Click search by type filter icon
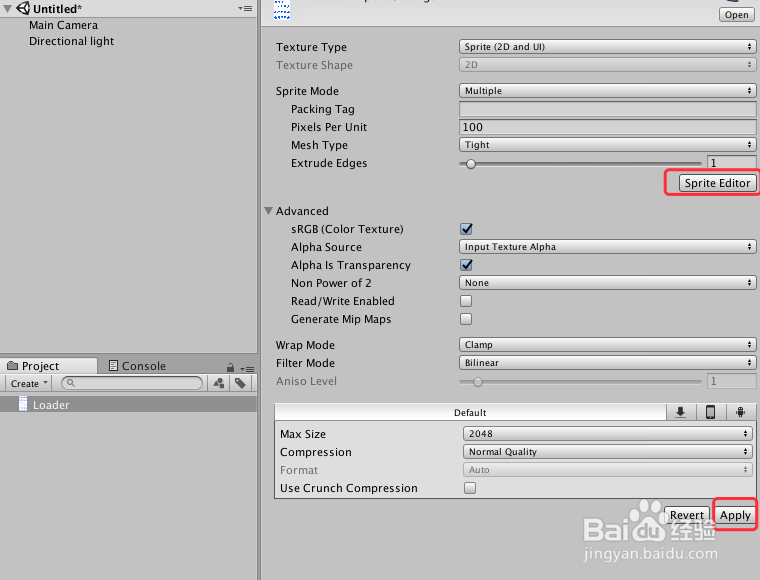 tap(219, 383)
